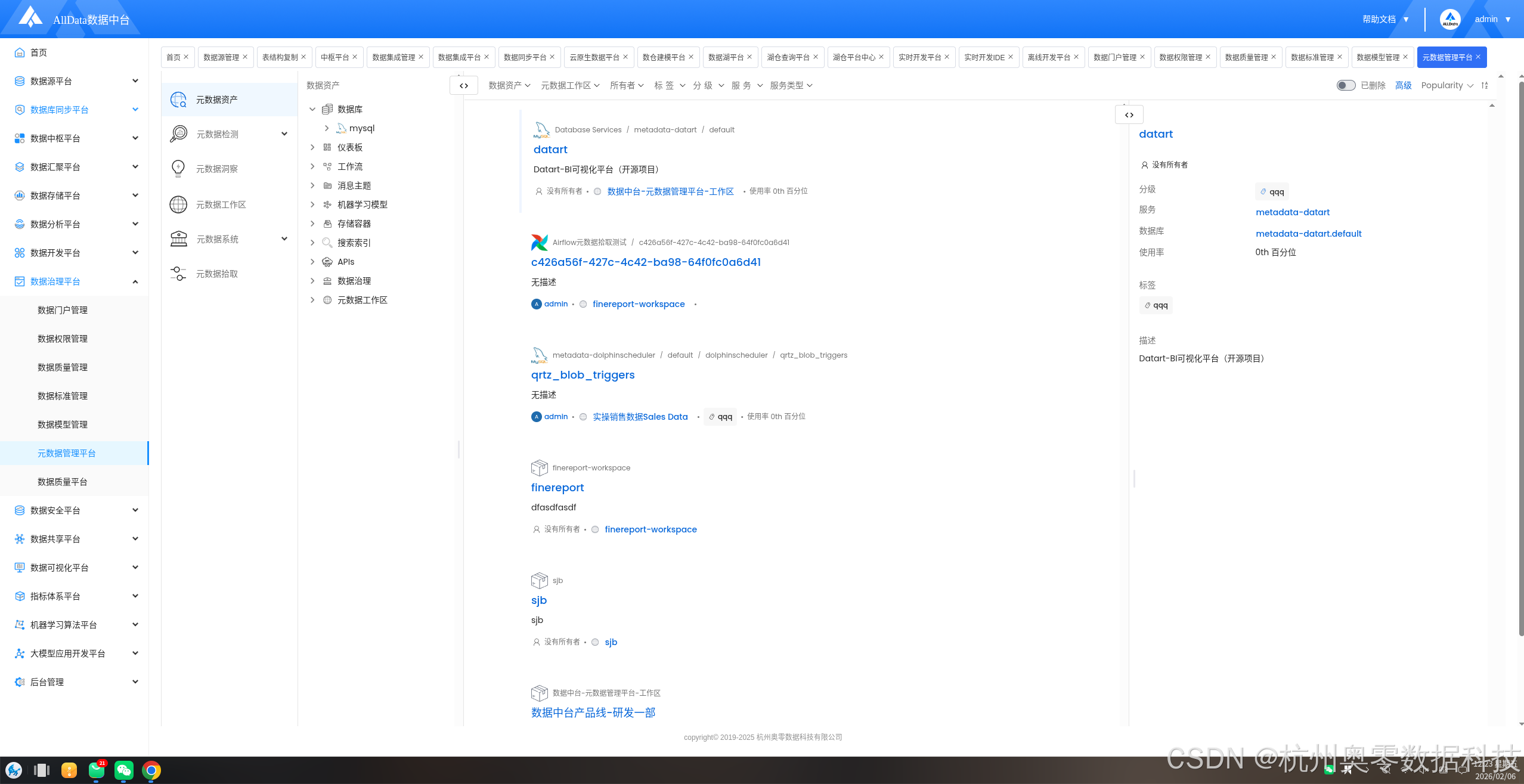Click the AllData logo in header
Screen dimensions: 1524x784
tap(30, 18)
